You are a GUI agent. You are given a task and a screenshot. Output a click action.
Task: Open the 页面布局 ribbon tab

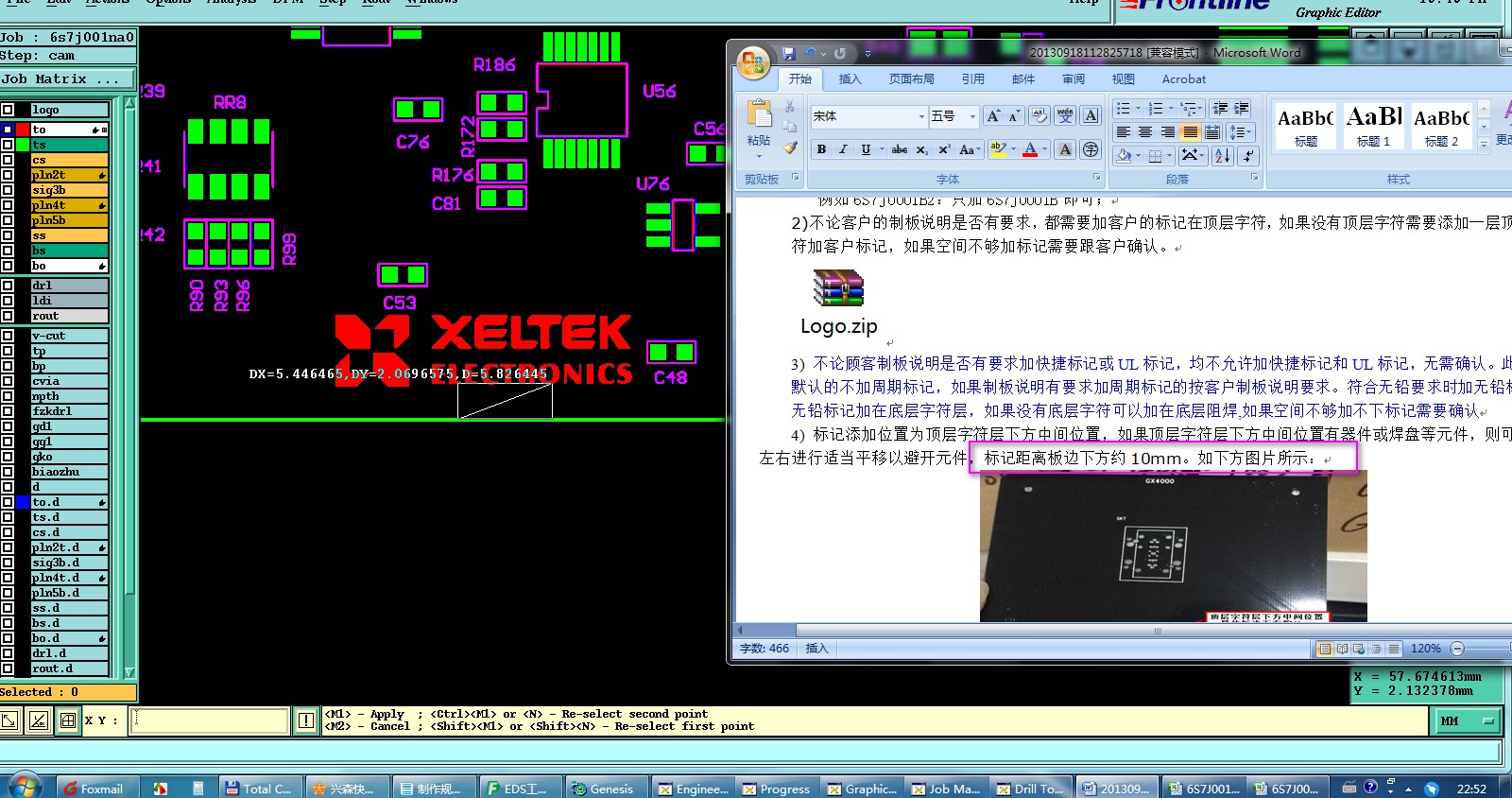tap(911, 79)
